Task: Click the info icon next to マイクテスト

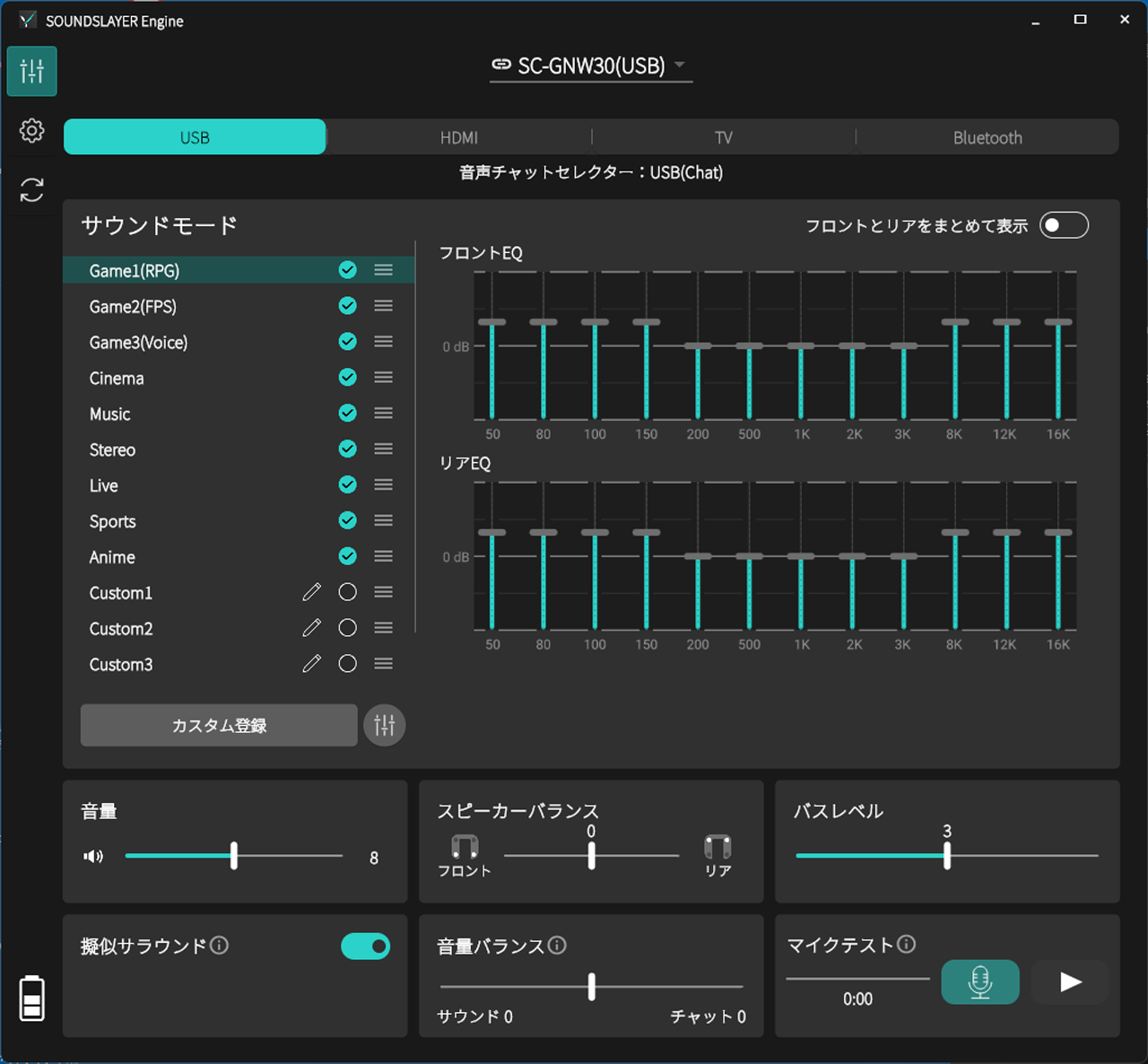Action: 908,944
